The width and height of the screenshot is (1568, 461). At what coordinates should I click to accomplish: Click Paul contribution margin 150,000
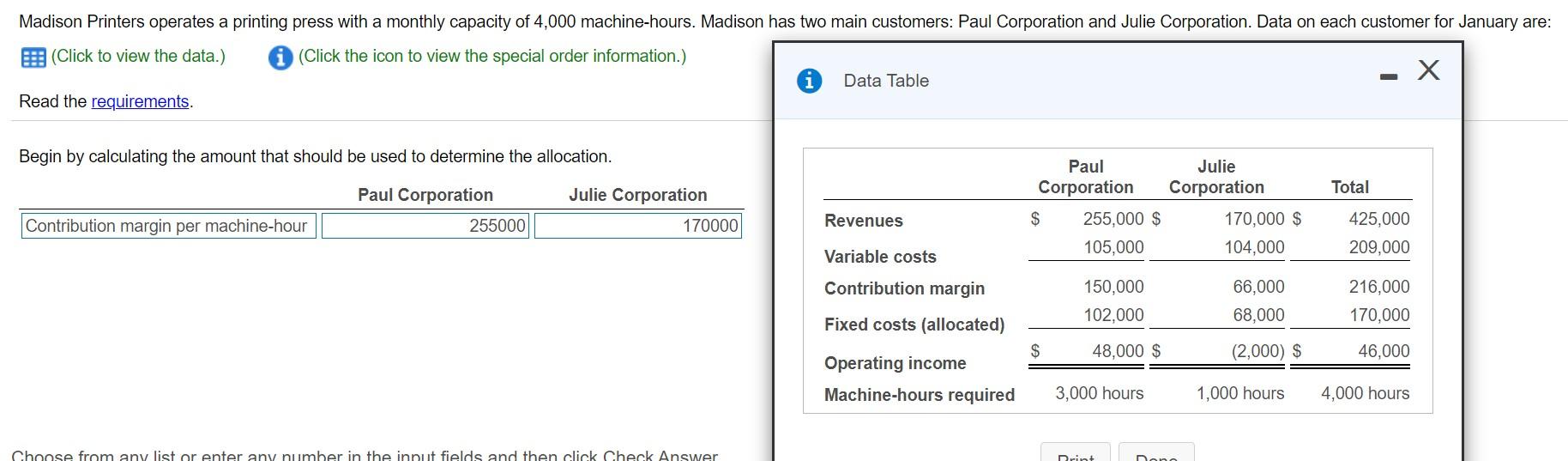click(x=1113, y=287)
